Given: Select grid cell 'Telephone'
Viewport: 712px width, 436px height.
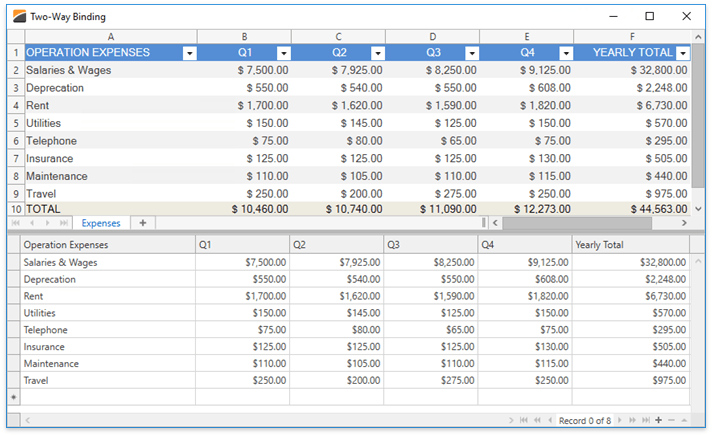Looking at the screenshot, I should (108, 330).
